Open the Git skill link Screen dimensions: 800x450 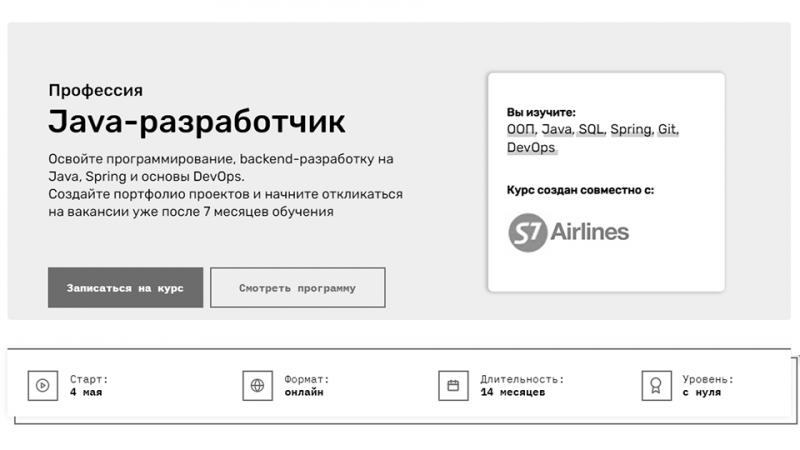coord(668,130)
